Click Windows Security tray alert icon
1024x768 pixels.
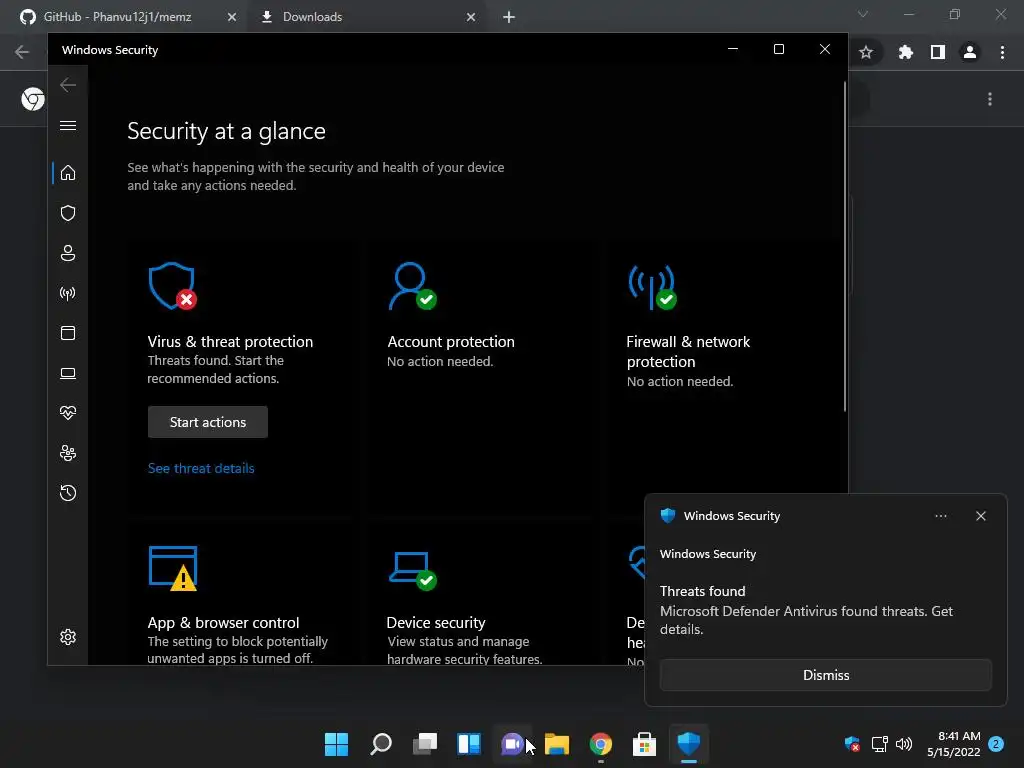tap(852, 744)
